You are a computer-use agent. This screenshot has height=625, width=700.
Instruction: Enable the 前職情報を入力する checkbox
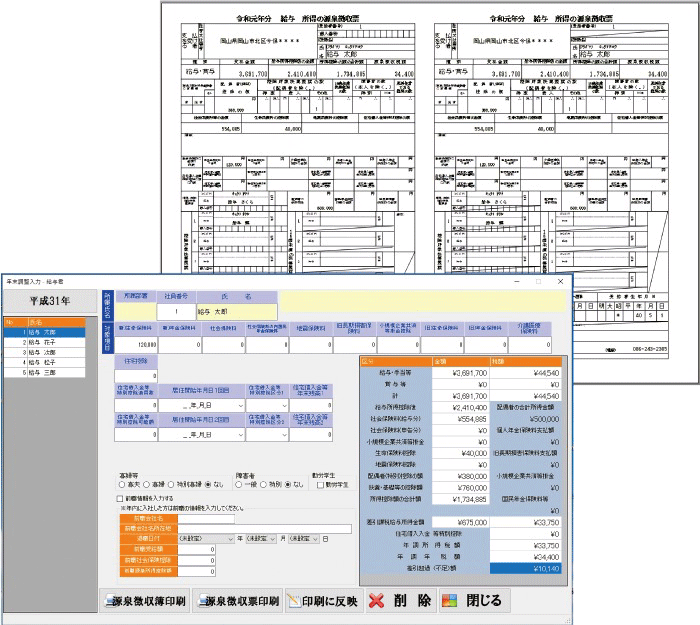(x=119, y=498)
